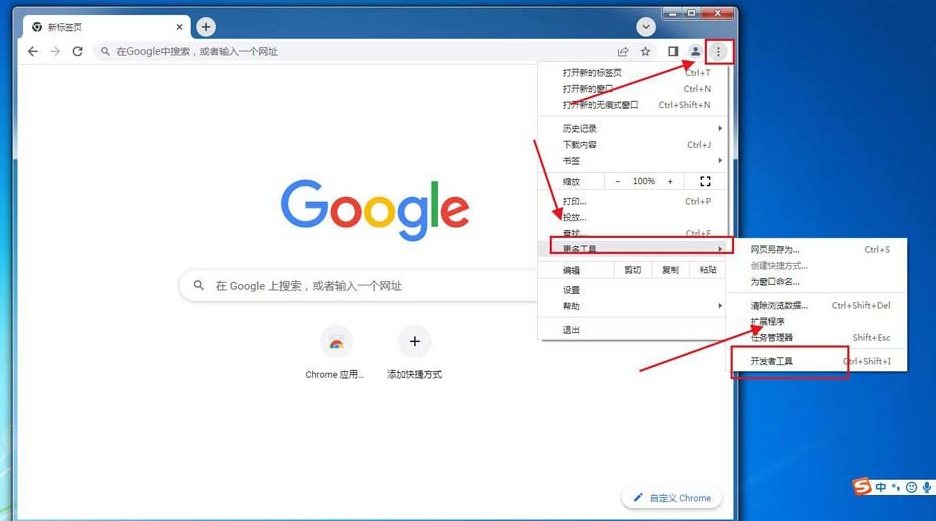936x521 pixels.
Task: Bookmark this page with the star icon
Action: point(646,51)
